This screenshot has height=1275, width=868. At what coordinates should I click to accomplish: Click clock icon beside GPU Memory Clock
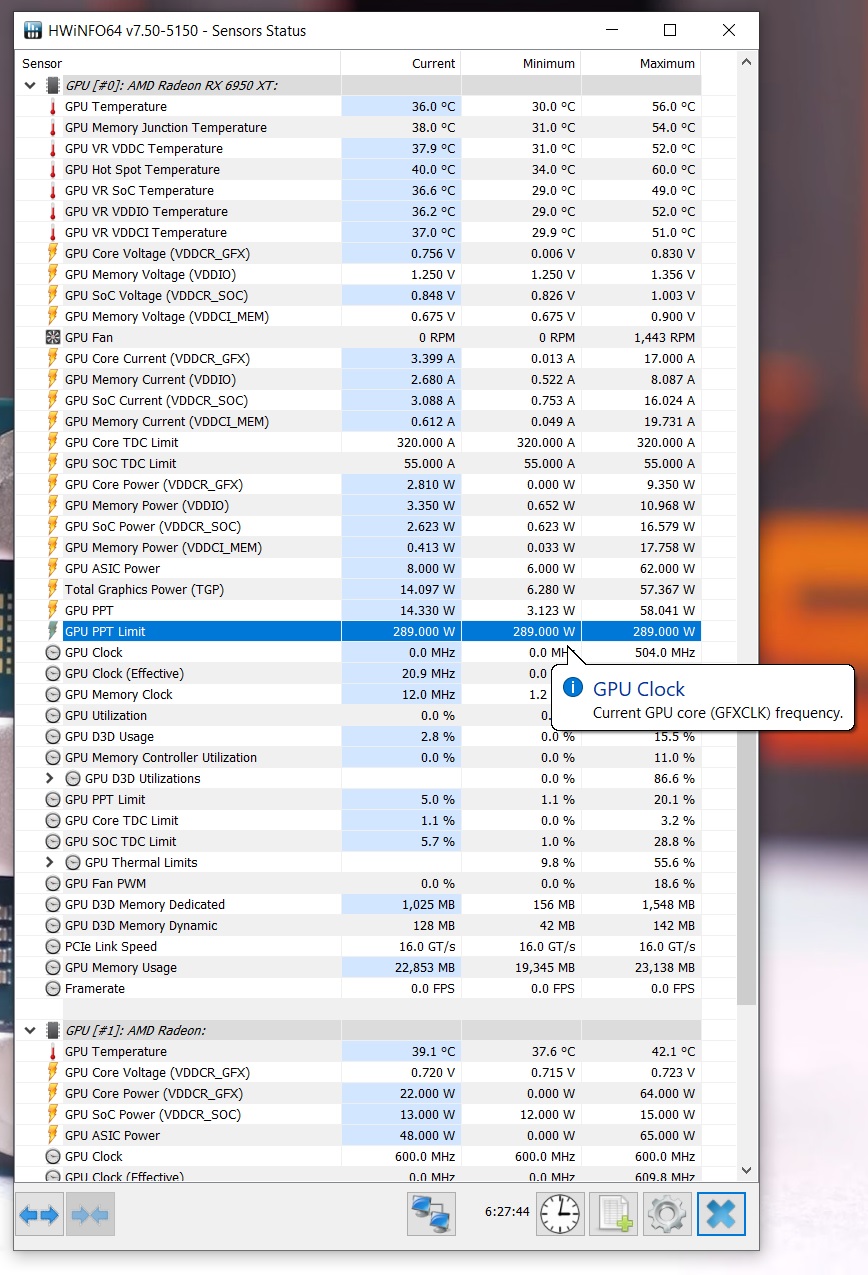click(53, 694)
